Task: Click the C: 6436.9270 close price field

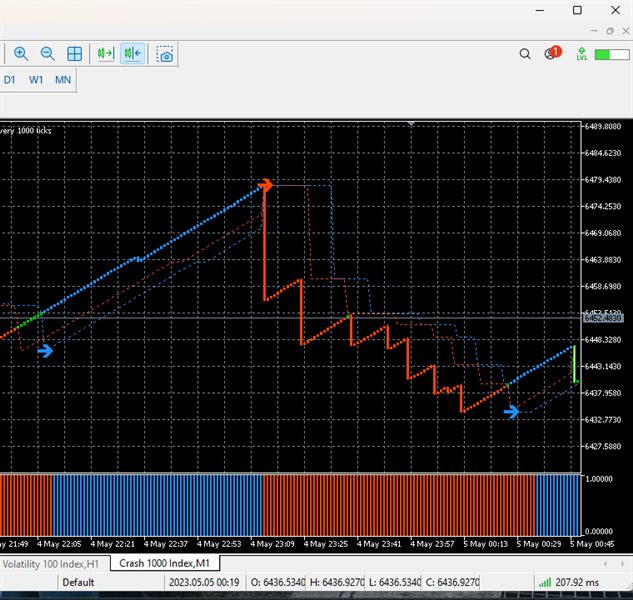Action: point(453,582)
